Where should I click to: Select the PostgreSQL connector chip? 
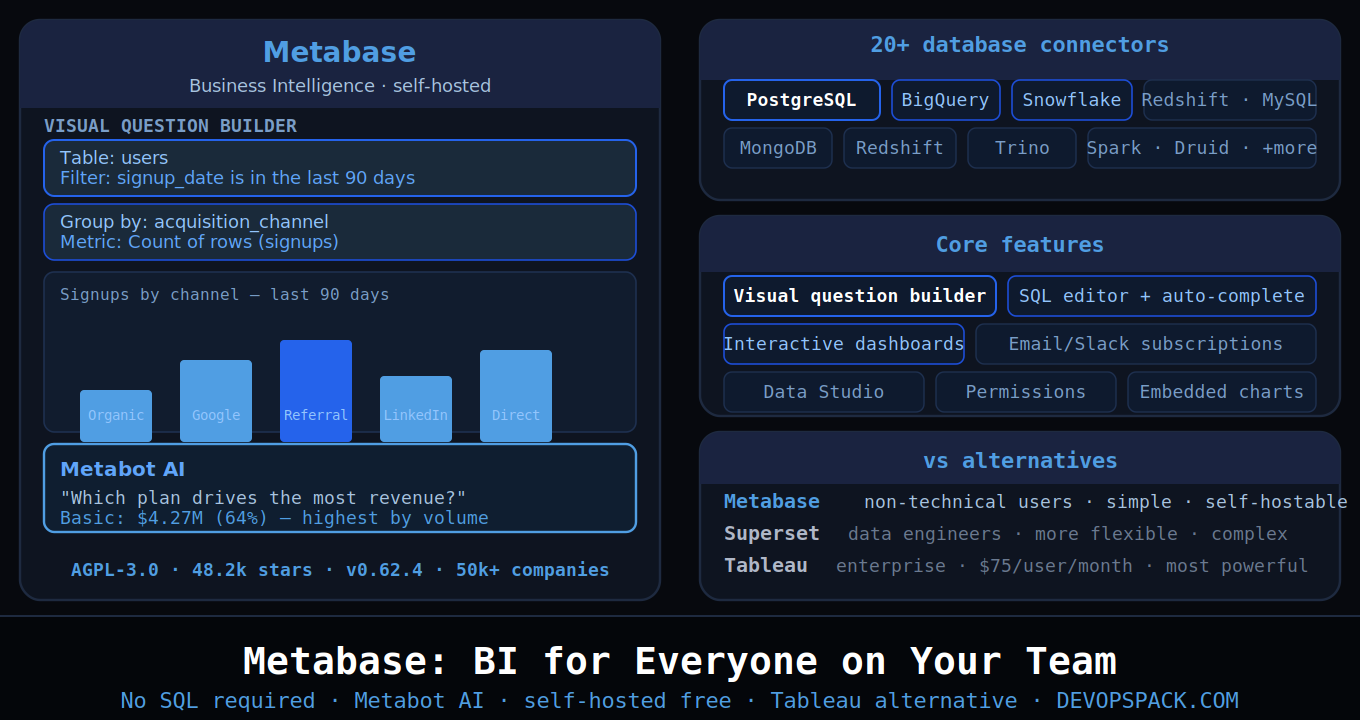coord(802,100)
